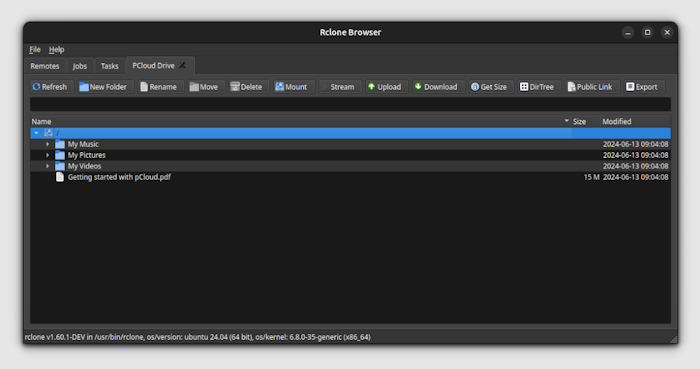The height and width of the screenshot is (369, 700).
Task: Sort by the Size column header
Action: pyautogui.click(x=579, y=121)
